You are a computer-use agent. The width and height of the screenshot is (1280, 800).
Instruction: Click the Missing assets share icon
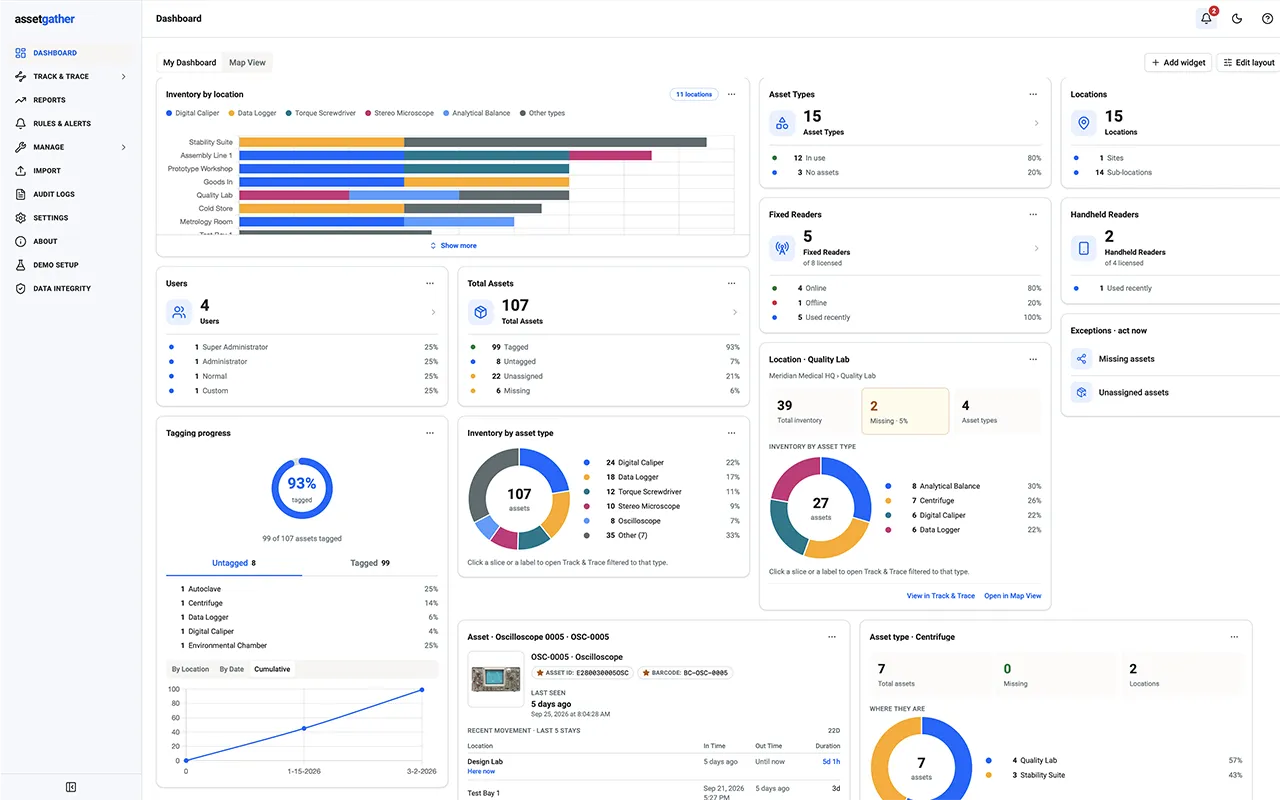[1081, 358]
